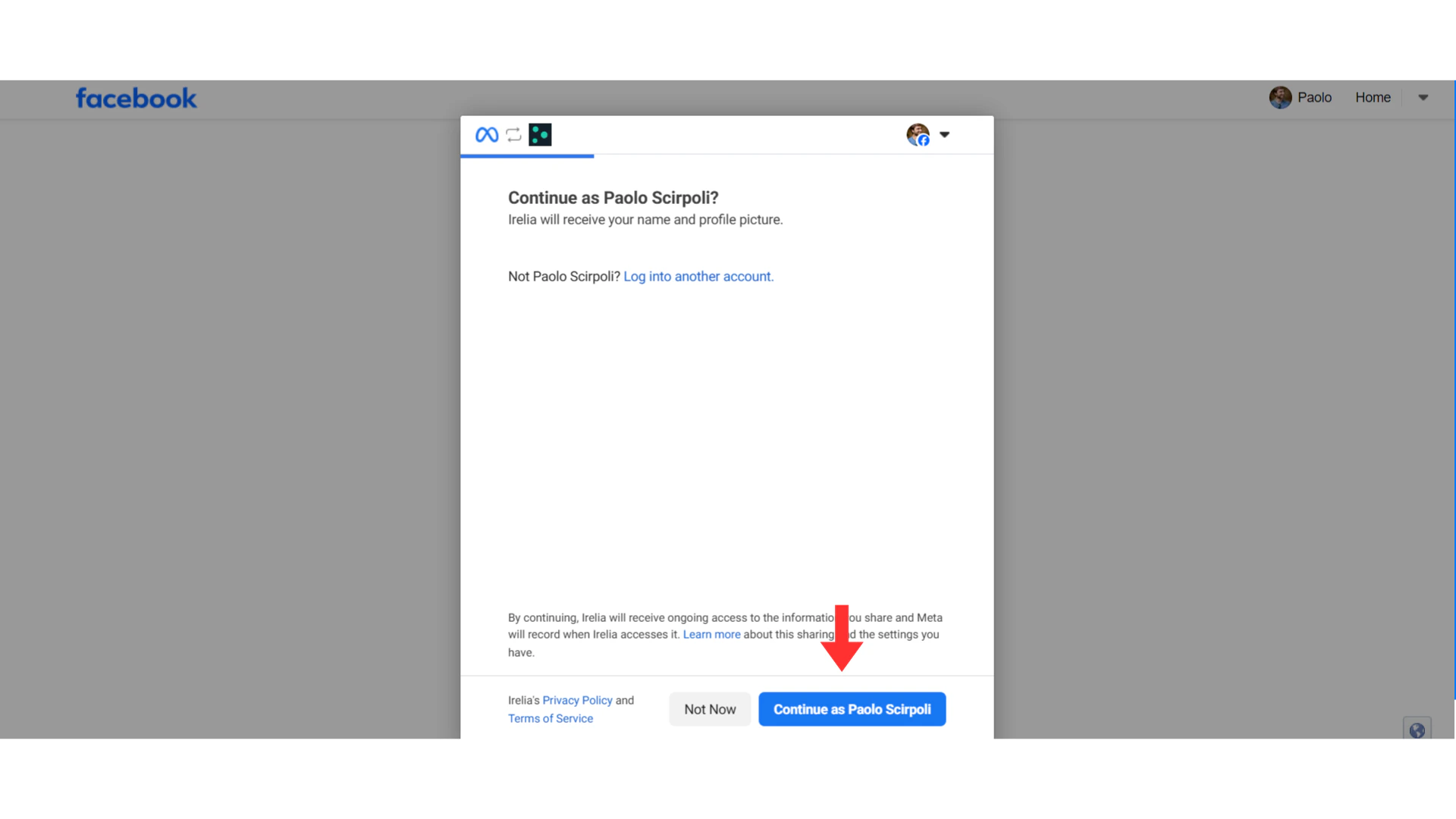Click the facebook wordmark logo

(x=136, y=98)
